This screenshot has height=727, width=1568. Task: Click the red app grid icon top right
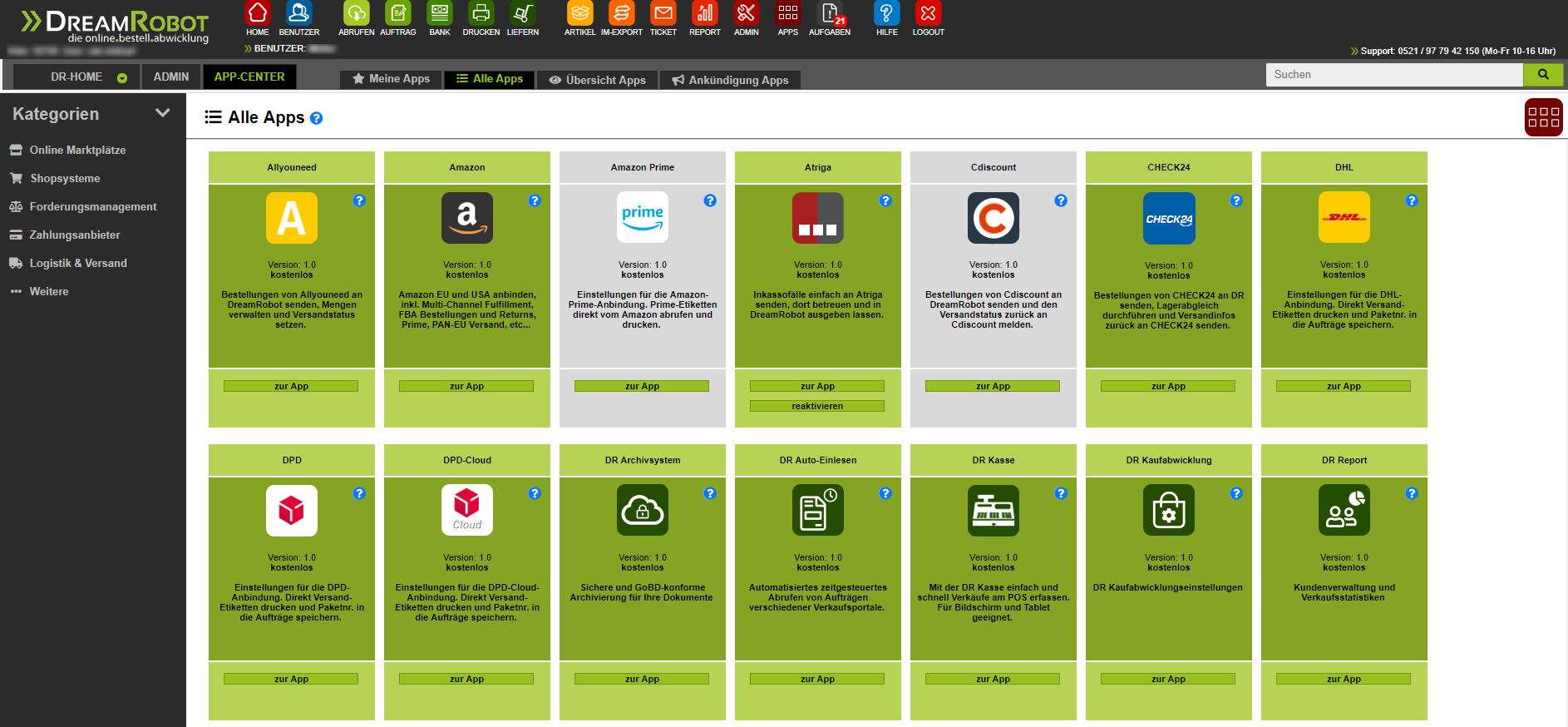[1544, 117]
